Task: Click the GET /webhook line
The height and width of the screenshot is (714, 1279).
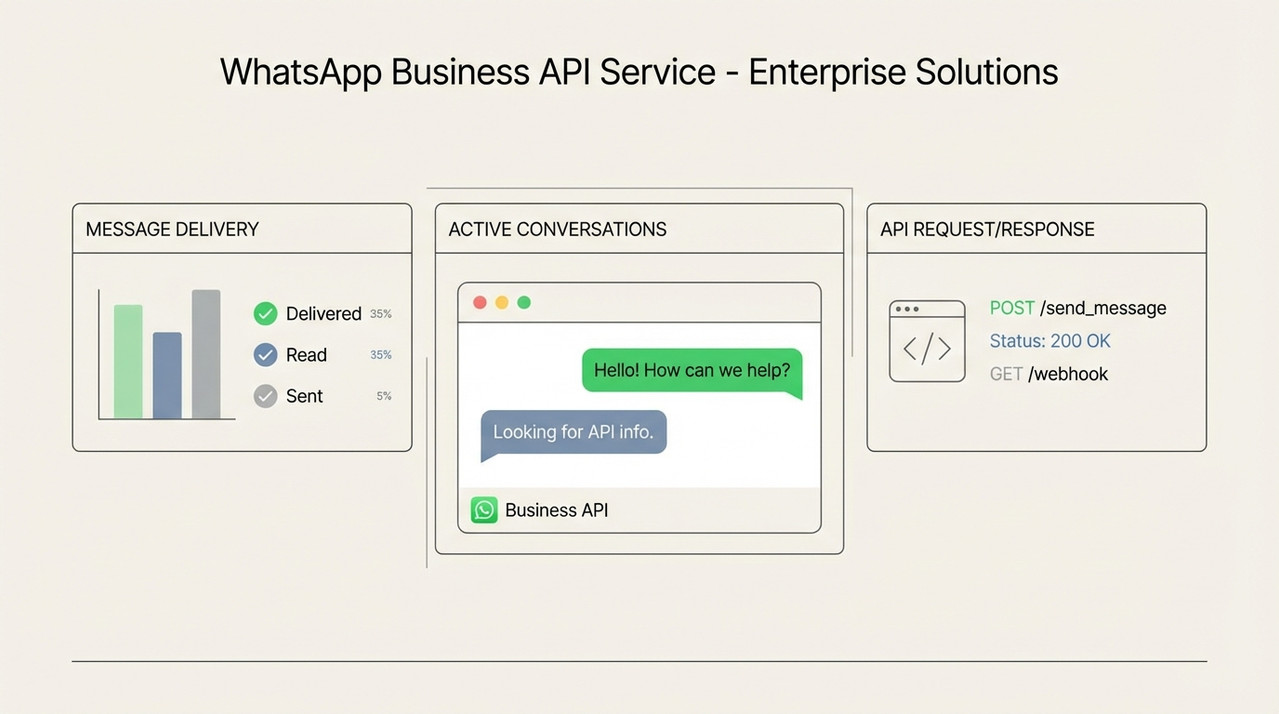Action: click(1049, 374)
